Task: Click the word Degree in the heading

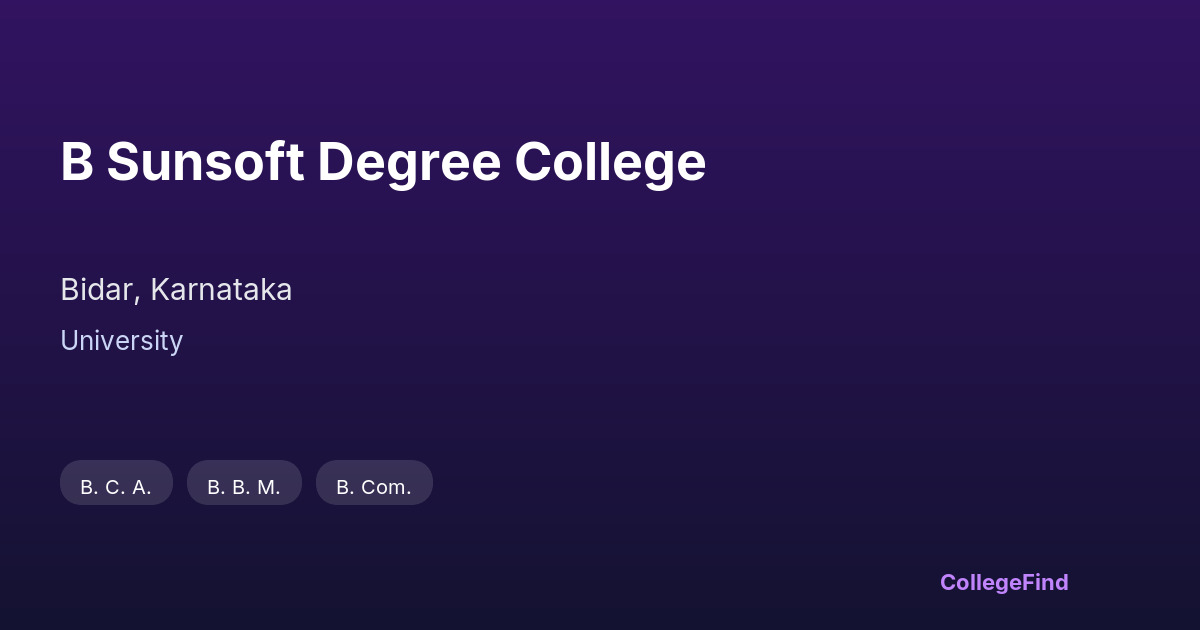Action: point(409,162)
